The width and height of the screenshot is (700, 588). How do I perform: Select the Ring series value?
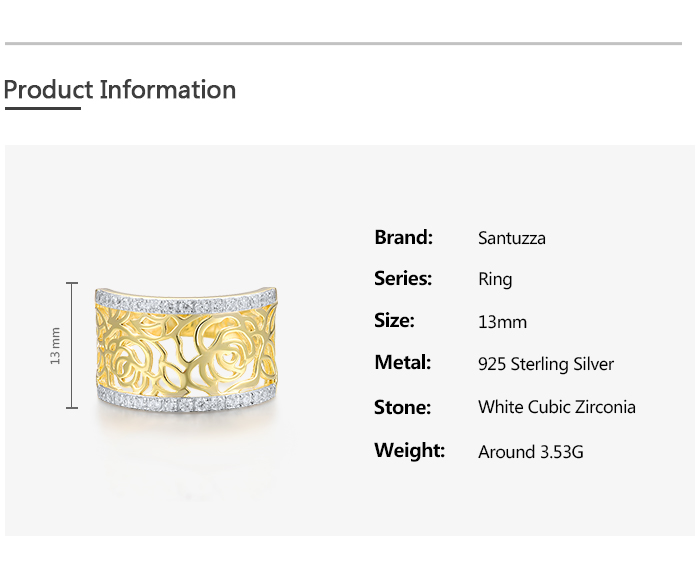click(495, 279)
